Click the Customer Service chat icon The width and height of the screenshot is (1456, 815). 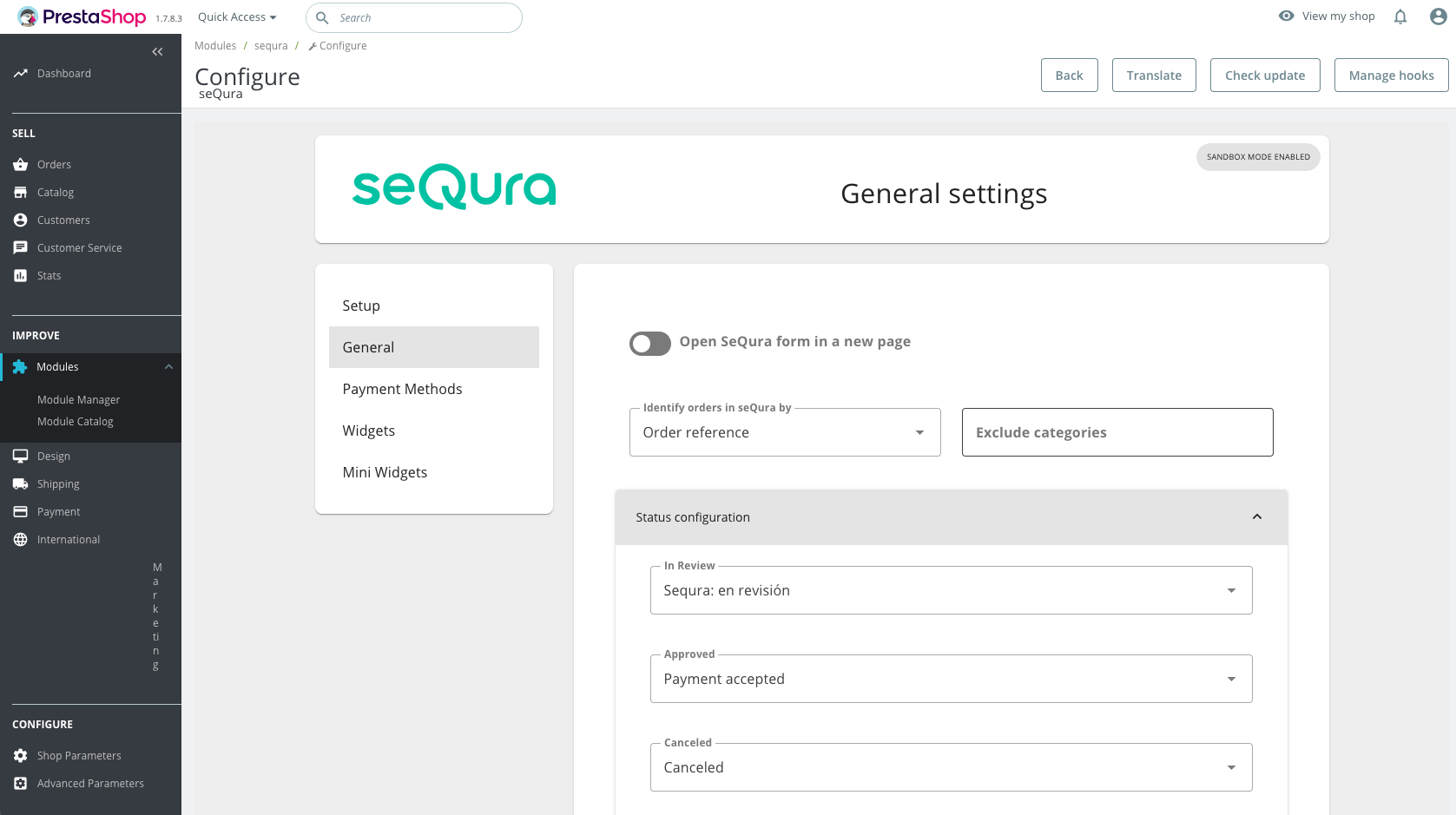21,248
